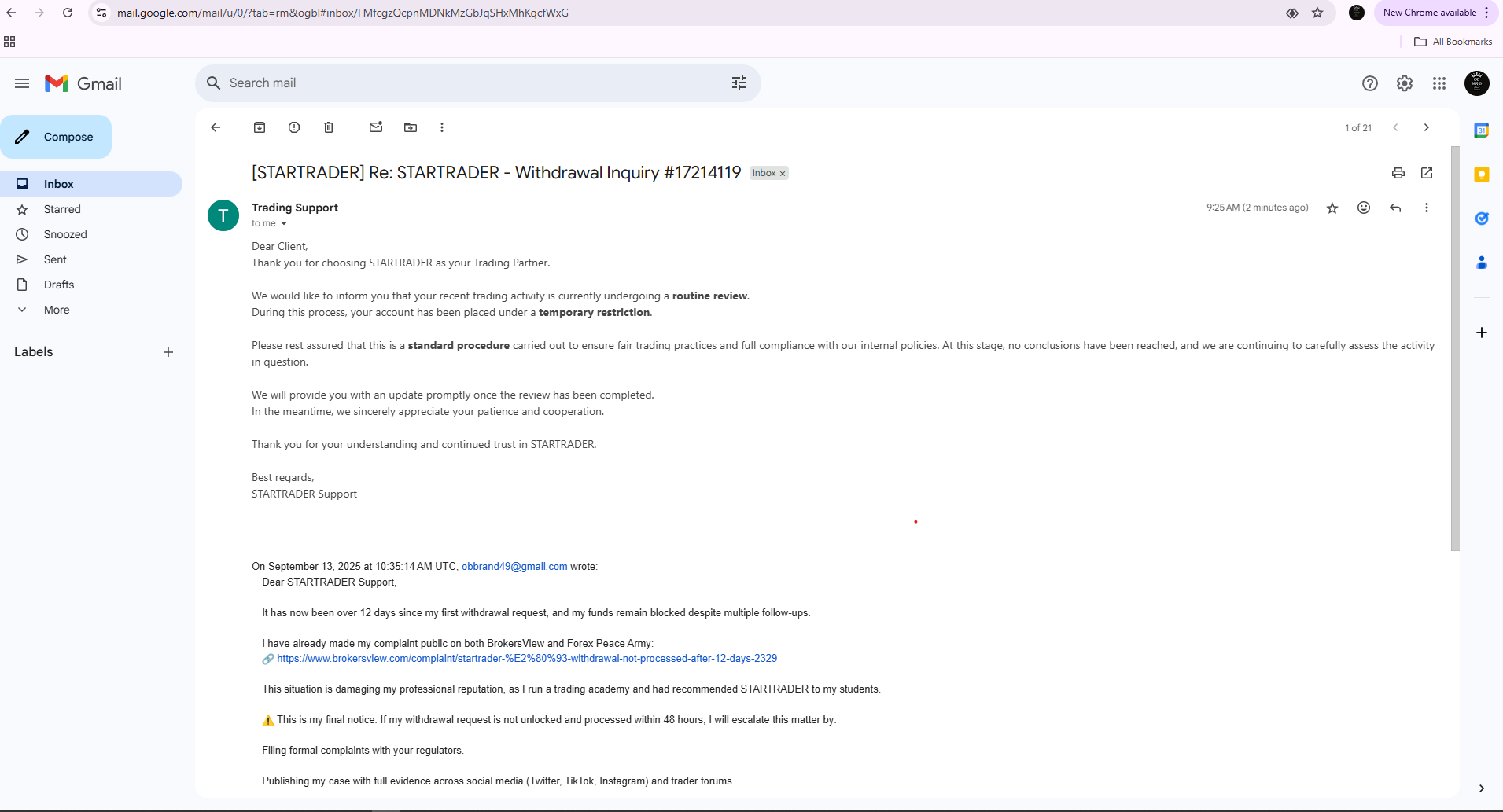
Task: Click the Trading Support sender name
Action: (295, 208)
